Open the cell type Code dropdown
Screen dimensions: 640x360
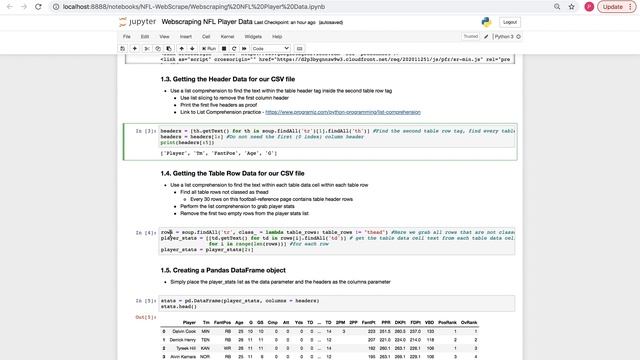point(270,49)
